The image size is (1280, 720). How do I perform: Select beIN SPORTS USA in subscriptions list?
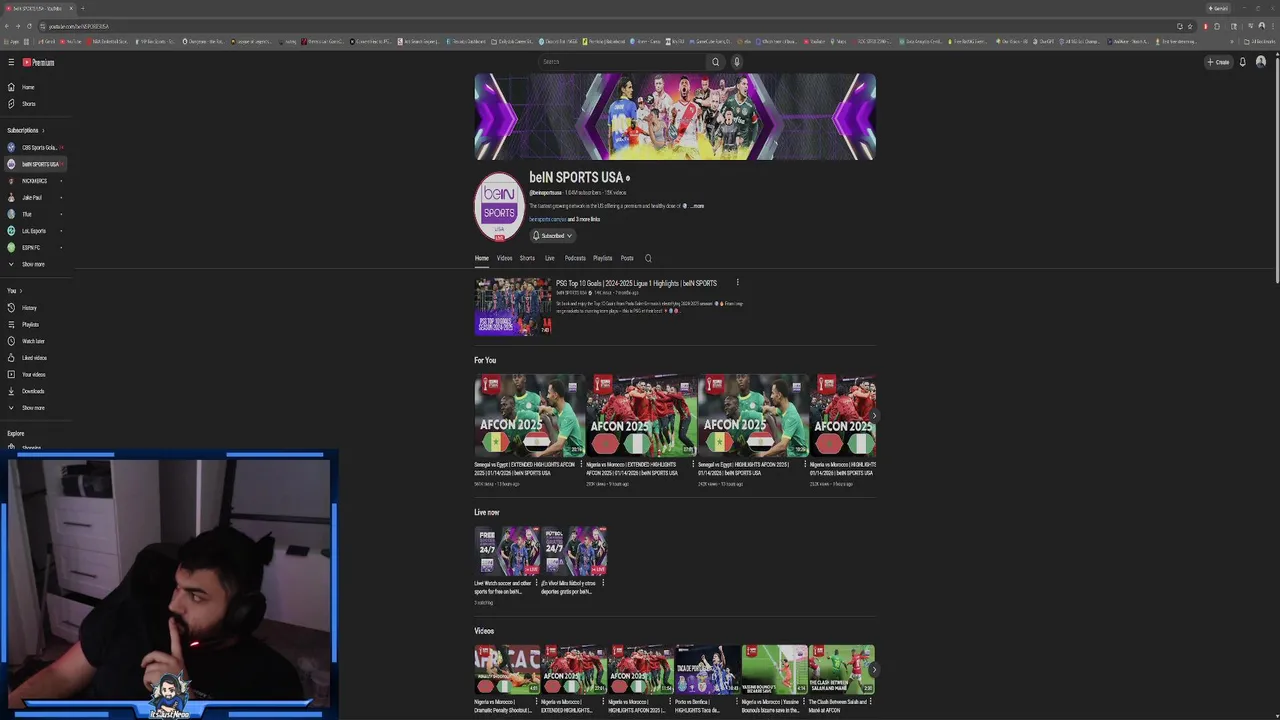[x=35, y=164]
